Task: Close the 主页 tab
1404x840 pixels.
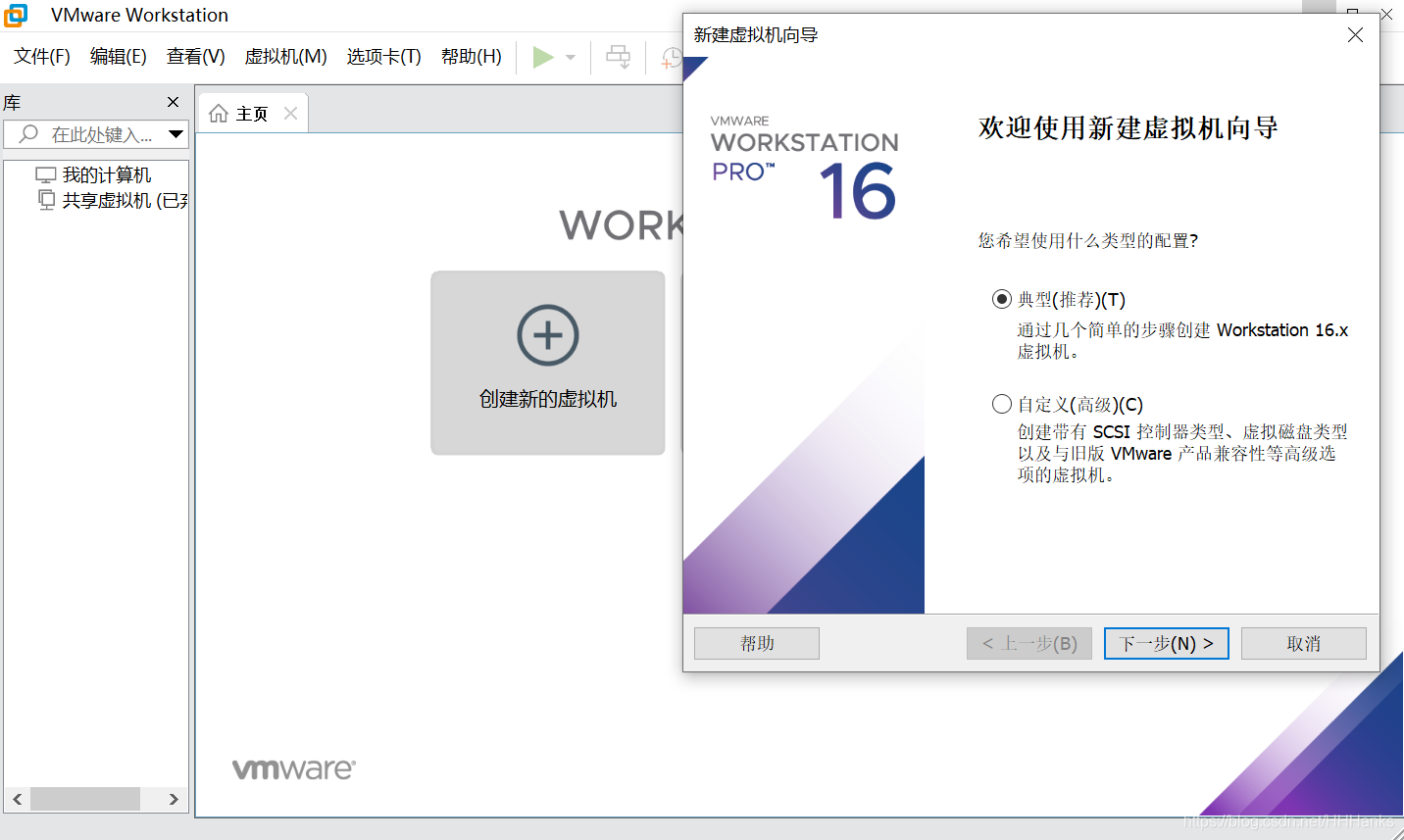Action: (290, 114)
